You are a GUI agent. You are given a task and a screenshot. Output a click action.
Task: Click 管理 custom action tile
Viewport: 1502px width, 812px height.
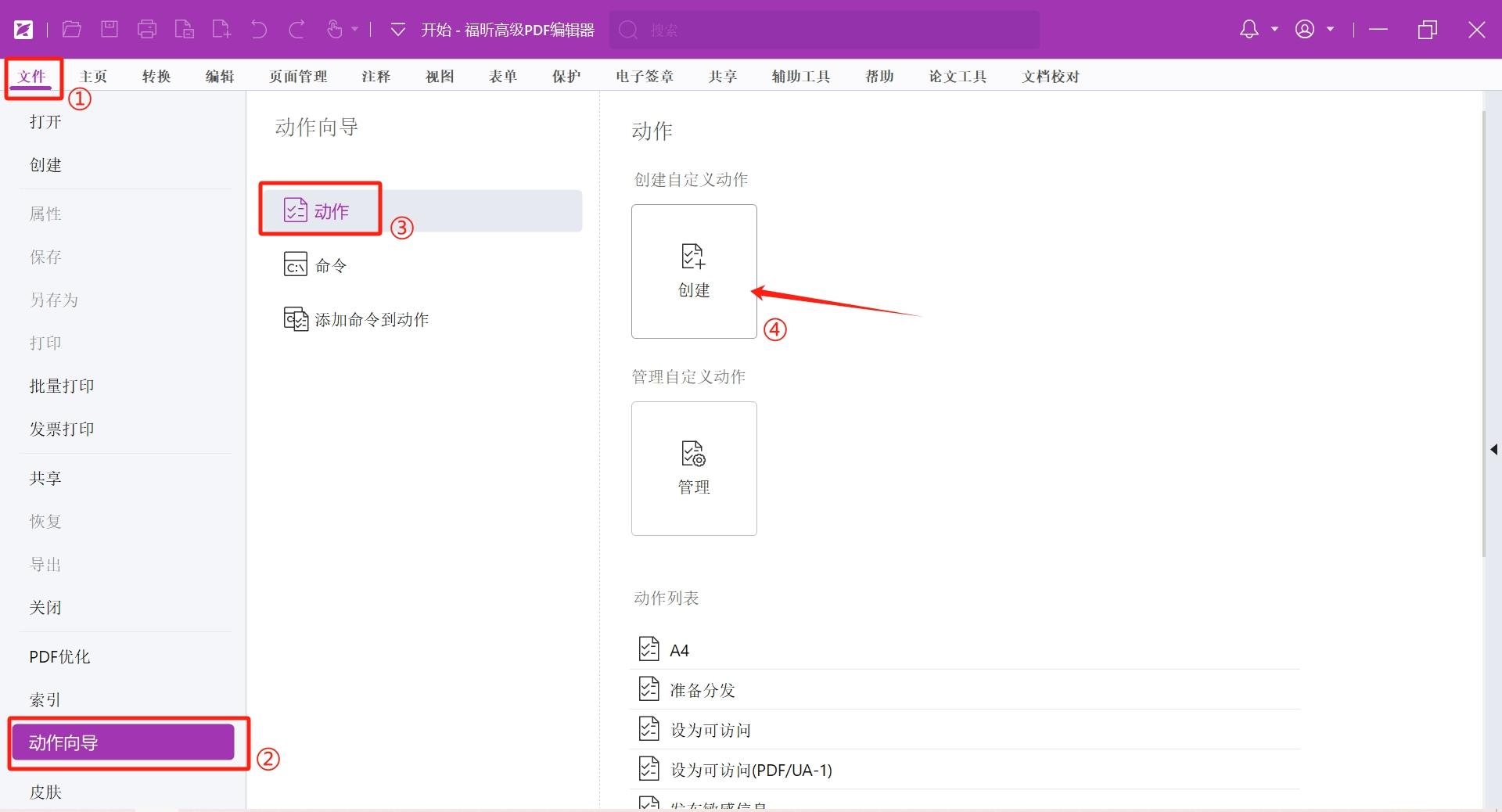point(694,469)
